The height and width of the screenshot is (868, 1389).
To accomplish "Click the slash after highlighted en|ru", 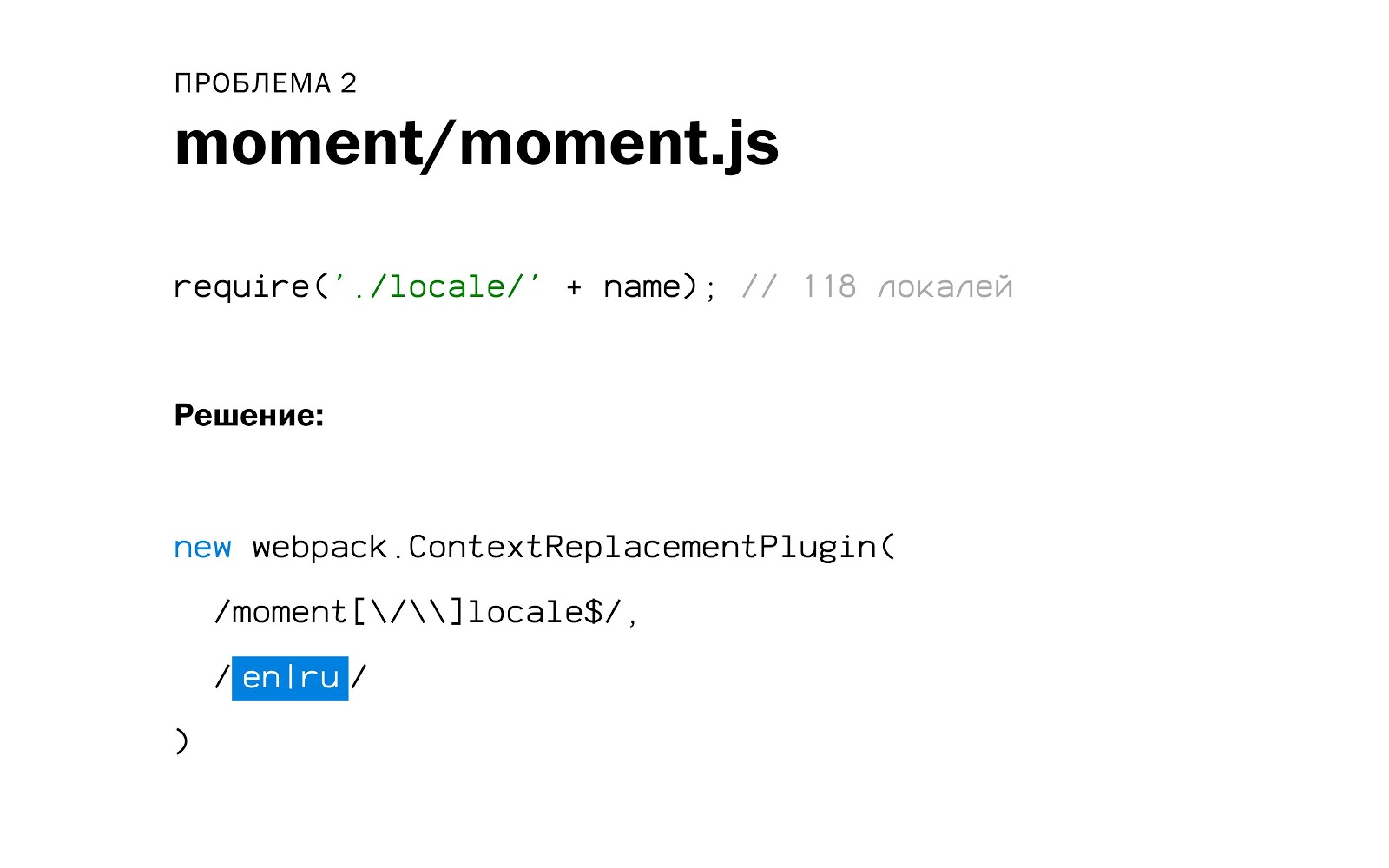I will [359, 678].
